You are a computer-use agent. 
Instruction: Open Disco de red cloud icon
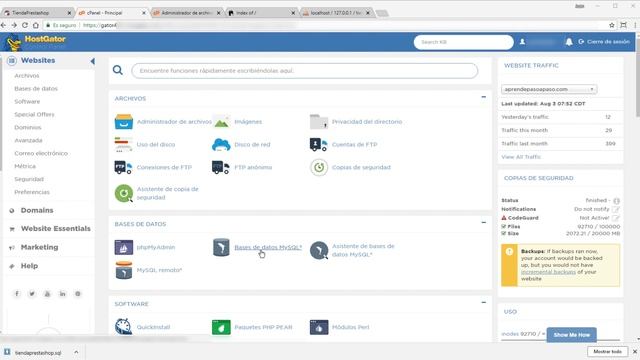tap(221, 144)
